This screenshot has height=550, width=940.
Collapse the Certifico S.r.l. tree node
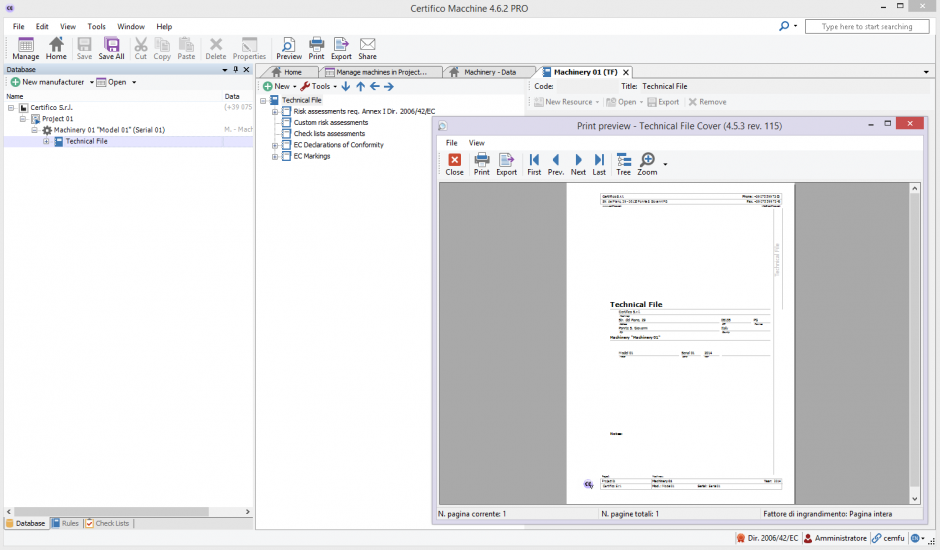[11, 107]
